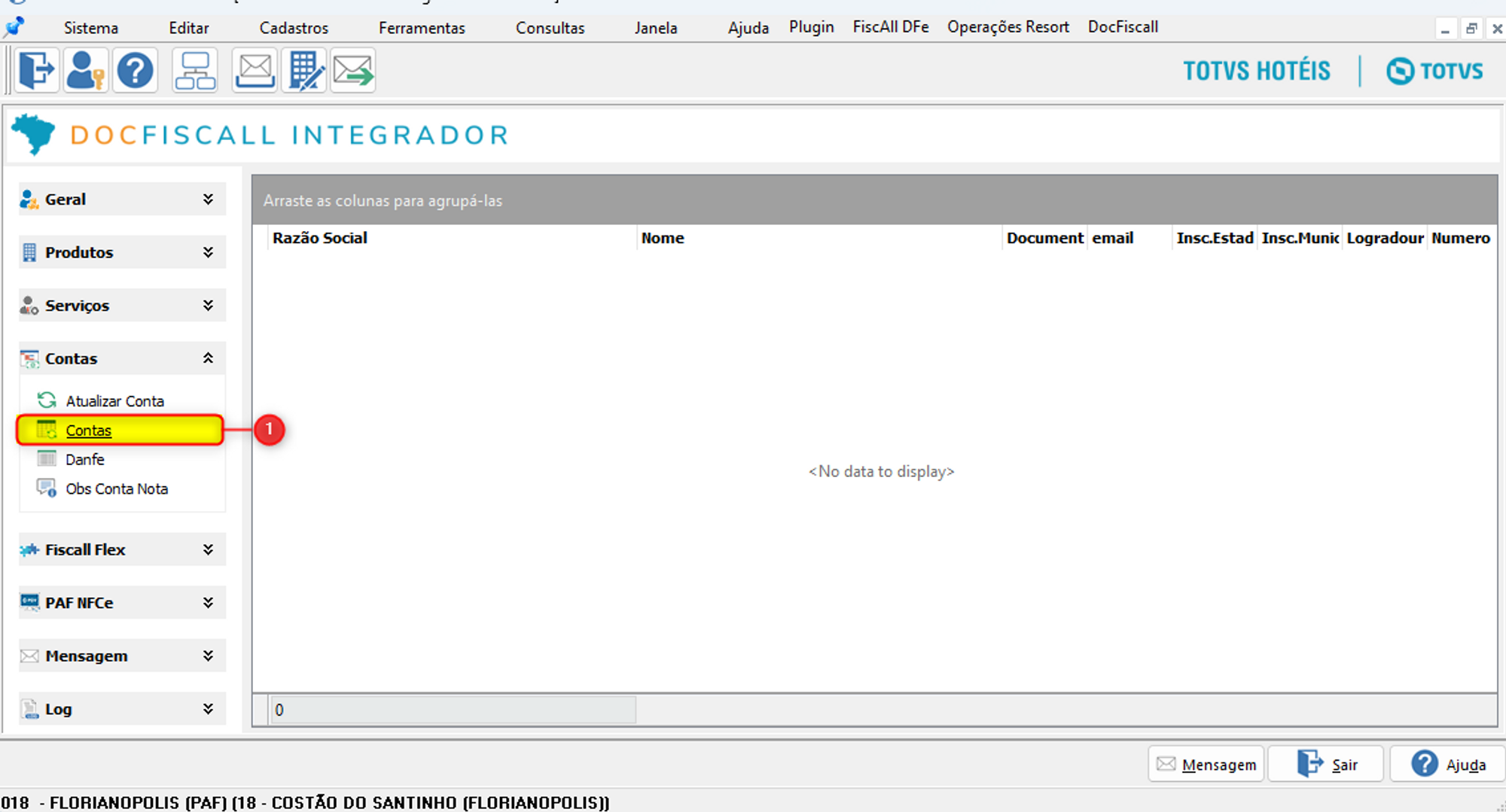Expand the Mensagem section chevron

208,656
